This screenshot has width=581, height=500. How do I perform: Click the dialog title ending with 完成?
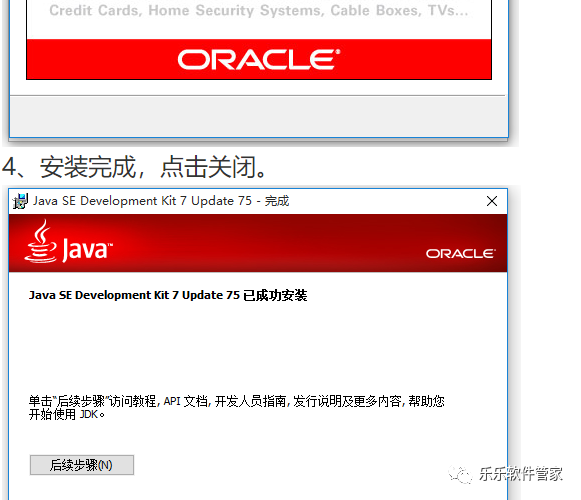(161, 201)
